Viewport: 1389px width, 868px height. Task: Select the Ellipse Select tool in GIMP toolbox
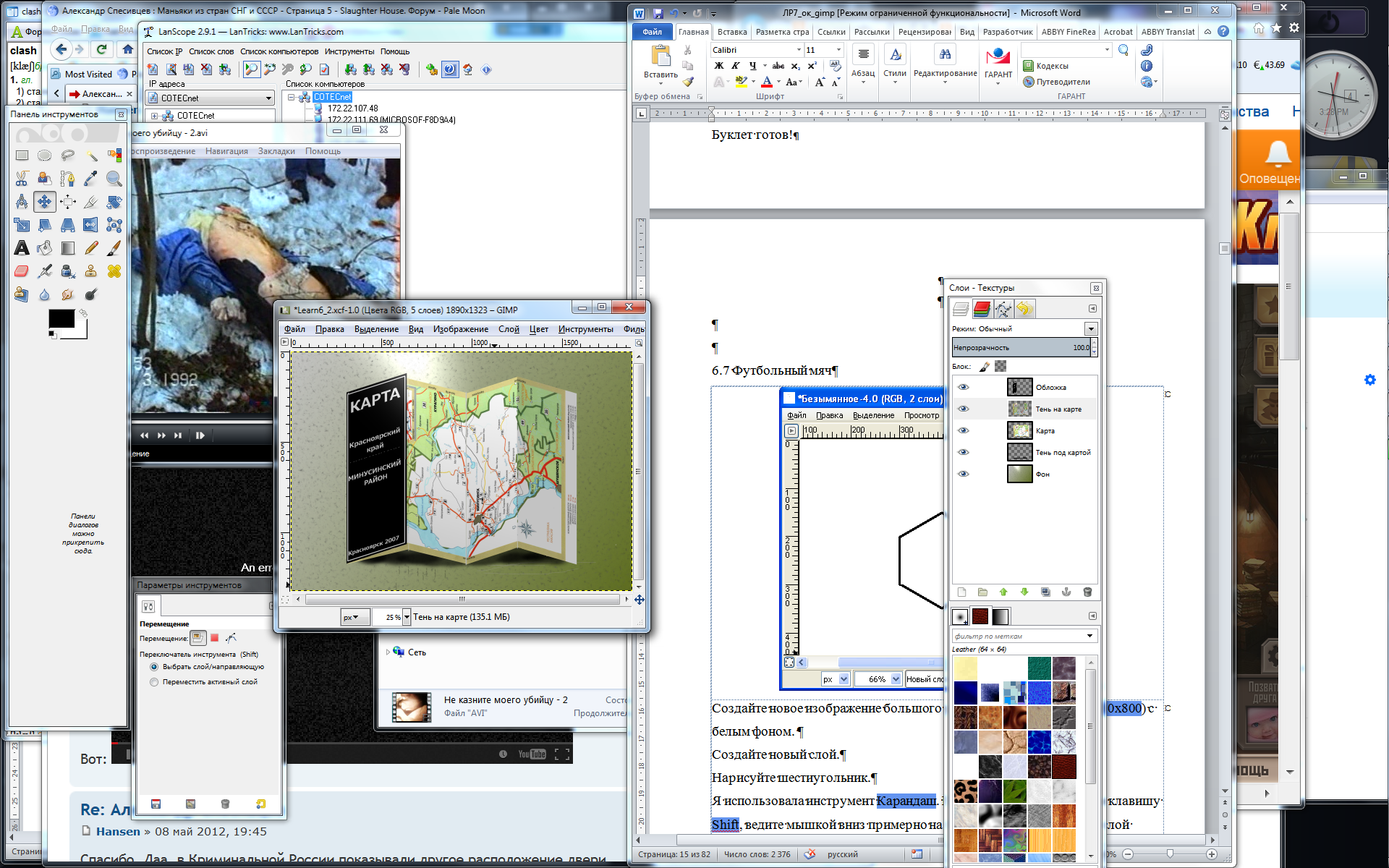[45, 156]
